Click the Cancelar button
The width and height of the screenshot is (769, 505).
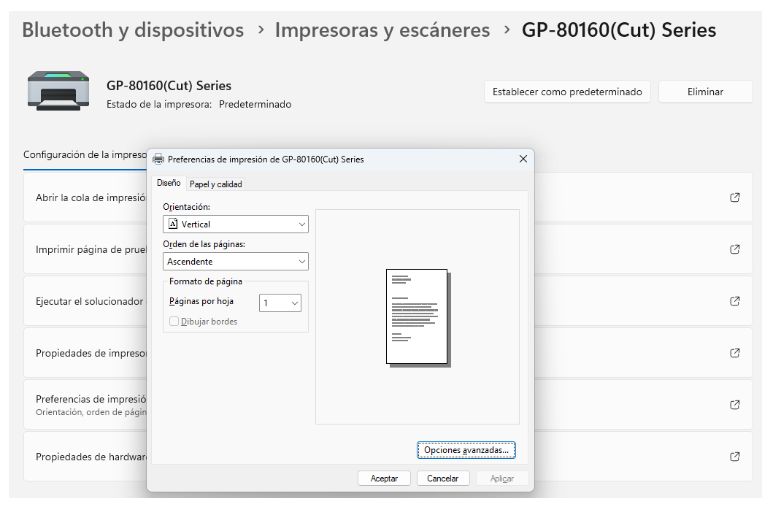click(443, 479)
